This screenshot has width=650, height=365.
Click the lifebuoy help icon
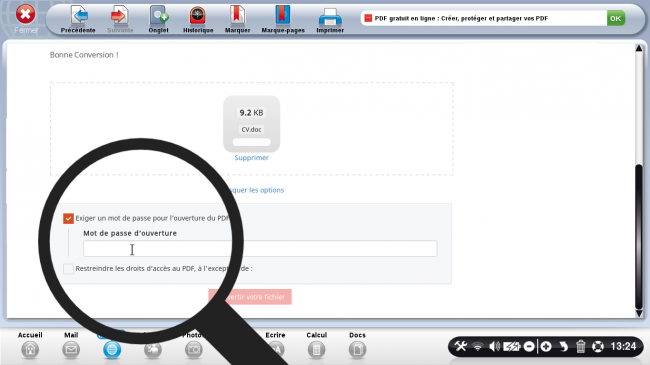[598, 346]
